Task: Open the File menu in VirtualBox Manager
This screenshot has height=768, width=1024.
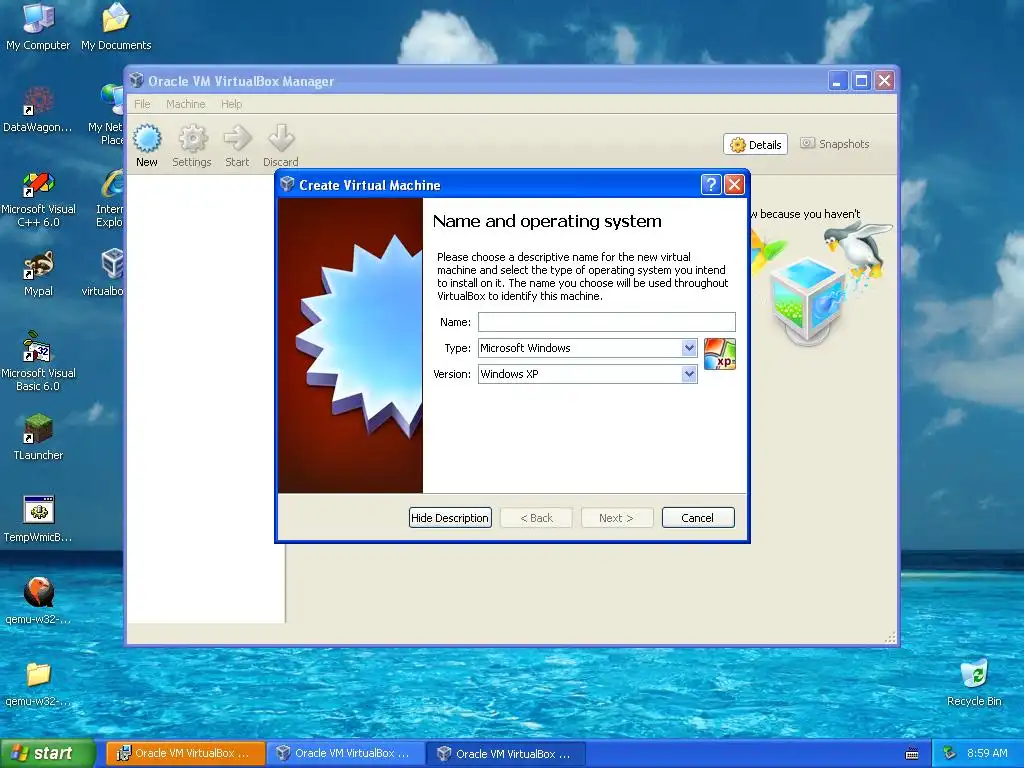Action: pyautogui.click(x=142, y=104)
